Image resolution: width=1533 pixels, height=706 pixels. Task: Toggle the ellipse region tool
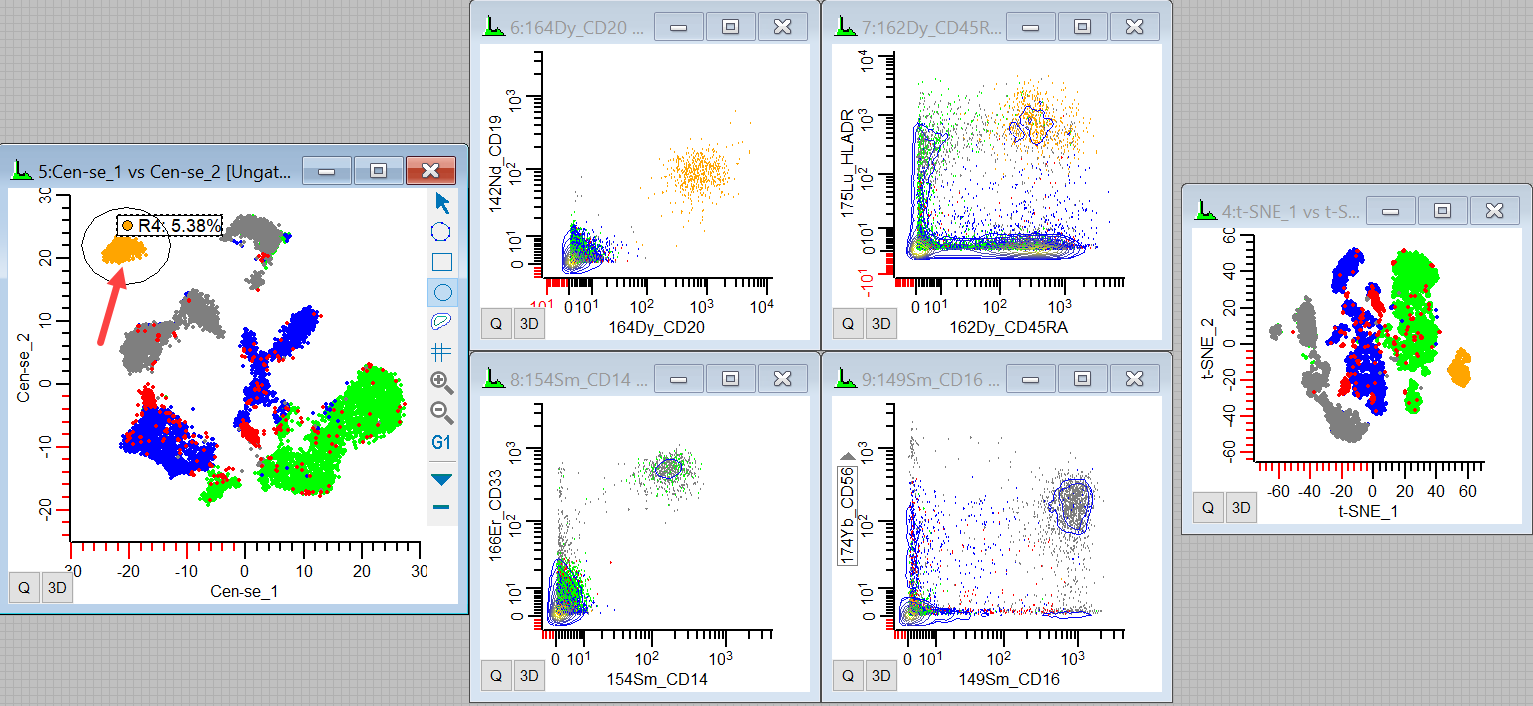coord(441,292)
